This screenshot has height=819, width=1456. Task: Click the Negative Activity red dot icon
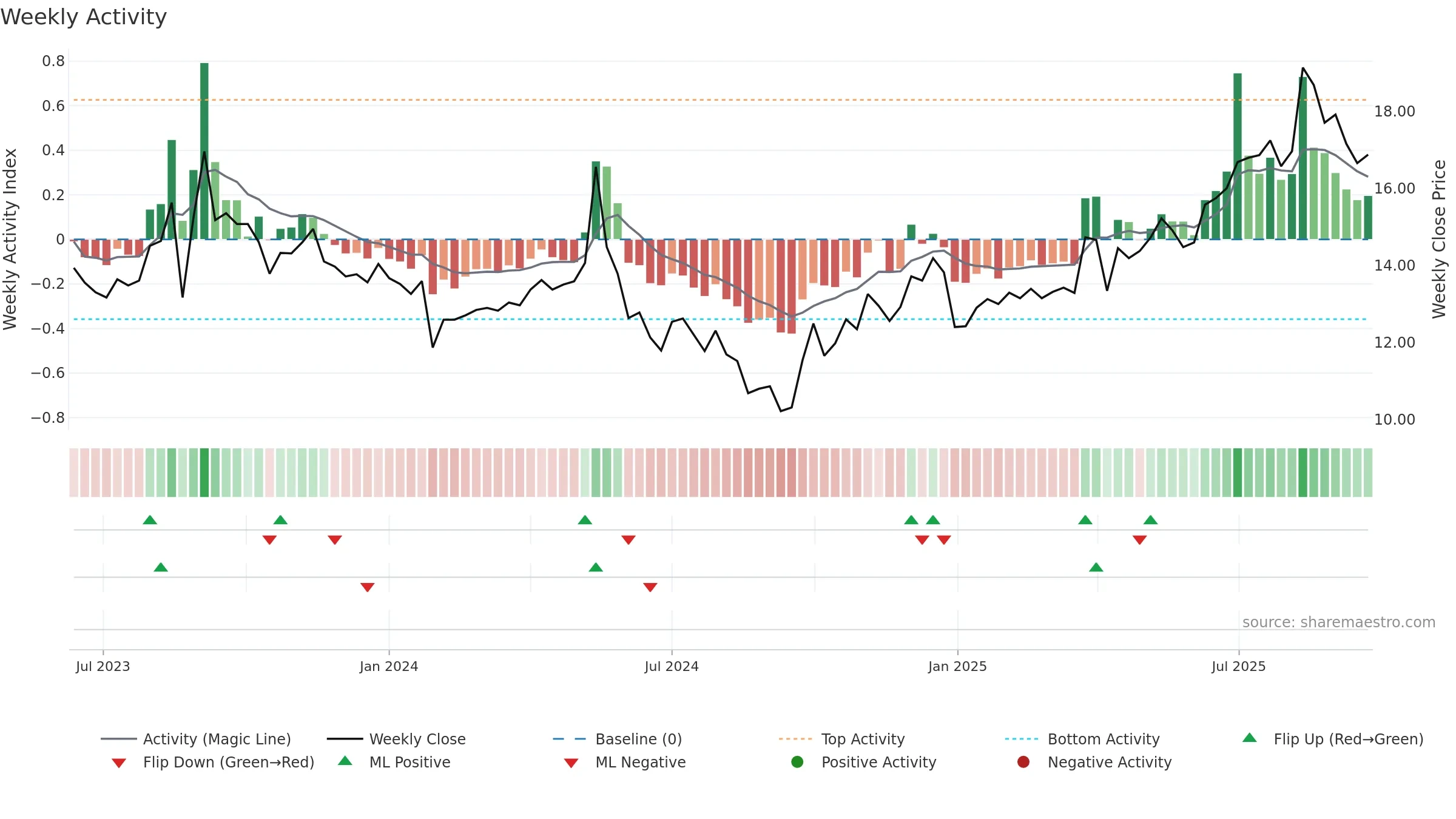coord(1023,761)
